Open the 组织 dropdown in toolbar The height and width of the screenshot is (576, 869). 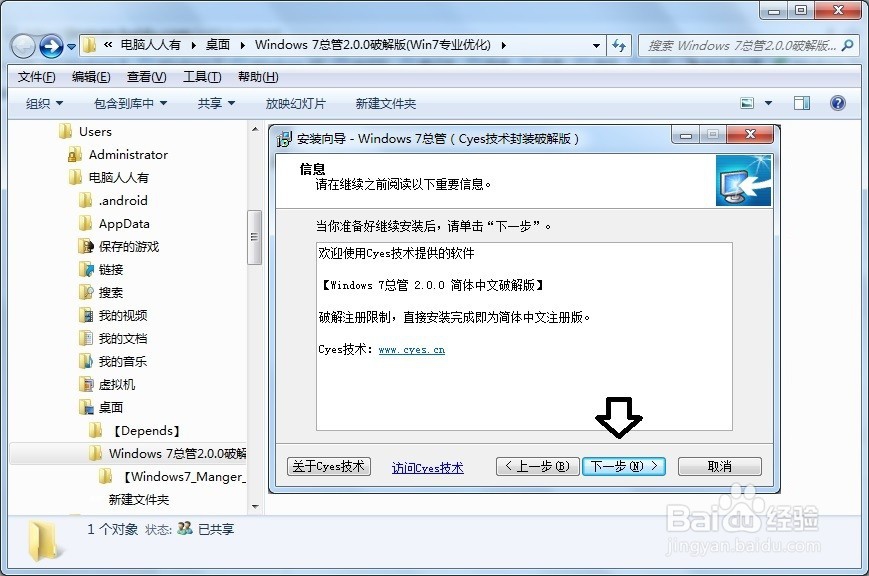pyautogui.click(x=44, y=104)
